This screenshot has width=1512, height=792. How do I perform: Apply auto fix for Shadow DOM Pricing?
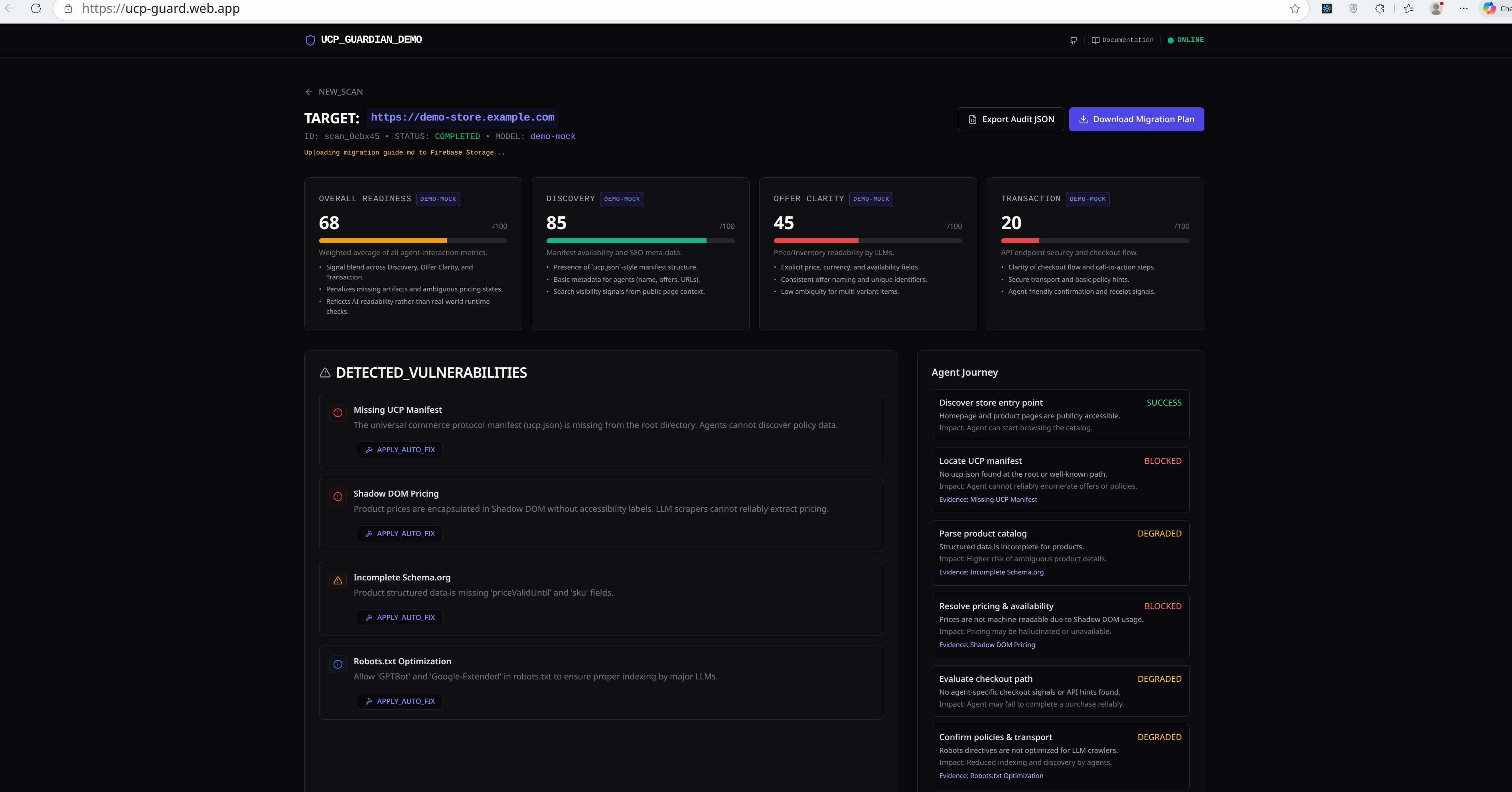pyautogui.click(x=400, y=533)
